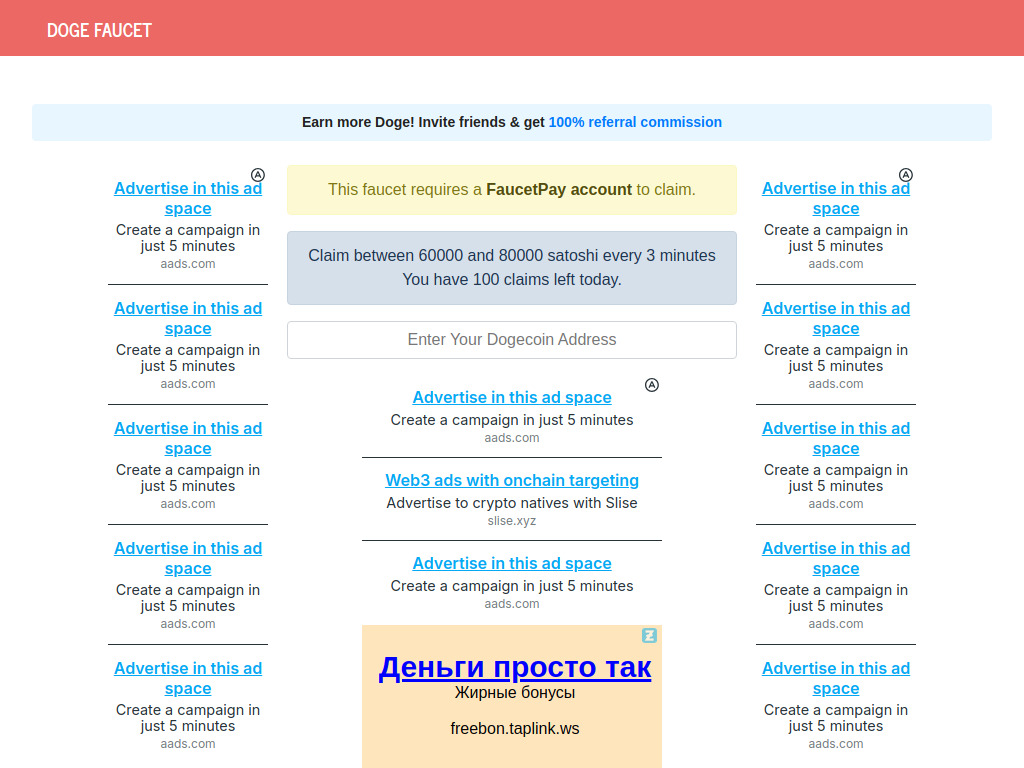Click the DOGE FAUCET header title
The width and height of the screenshot is (1024, 768).
(x=99, y=30)
